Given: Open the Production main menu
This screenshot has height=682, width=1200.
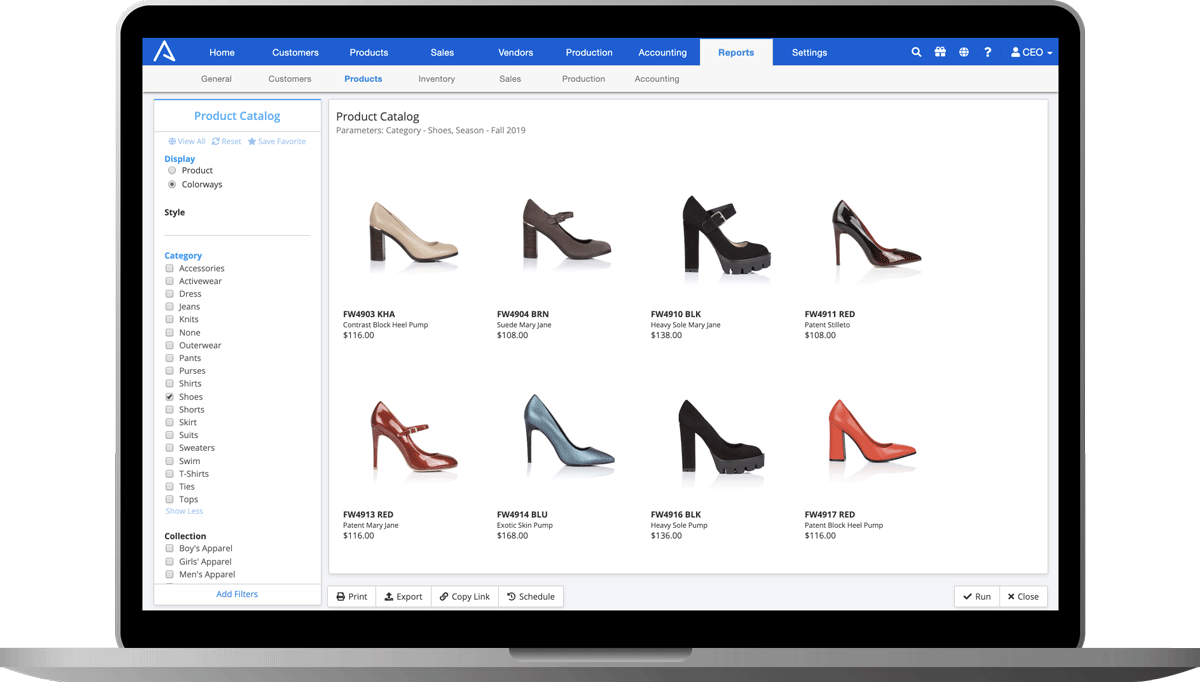Looking at the screenshot, I should [x=589, y=52].
